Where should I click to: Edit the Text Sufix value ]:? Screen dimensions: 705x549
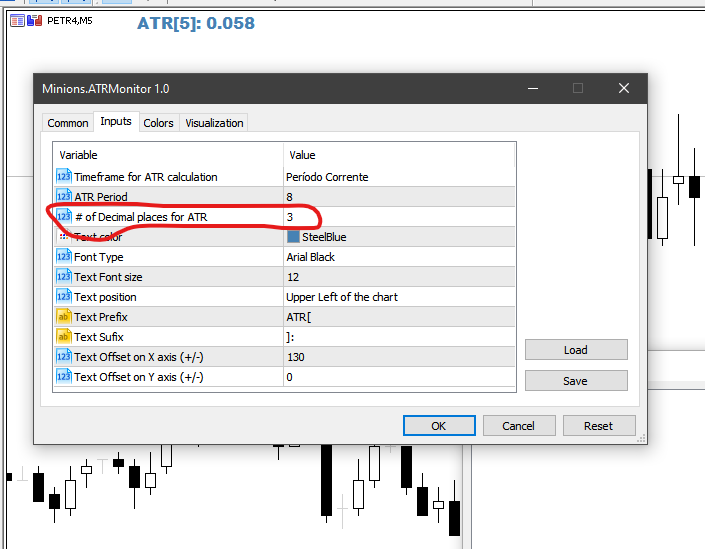click(399, 337)
